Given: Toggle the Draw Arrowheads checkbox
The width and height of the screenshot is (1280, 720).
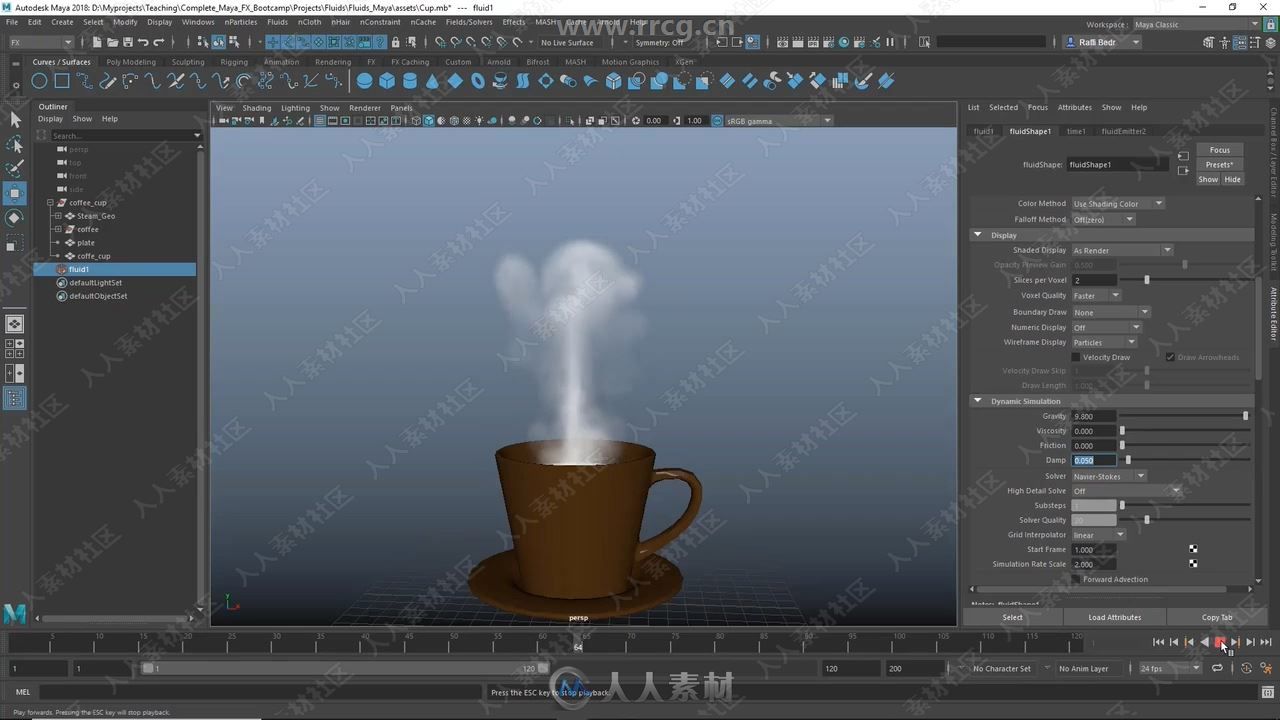Looking at the screenshot, I should click(x=1170, y=357).
